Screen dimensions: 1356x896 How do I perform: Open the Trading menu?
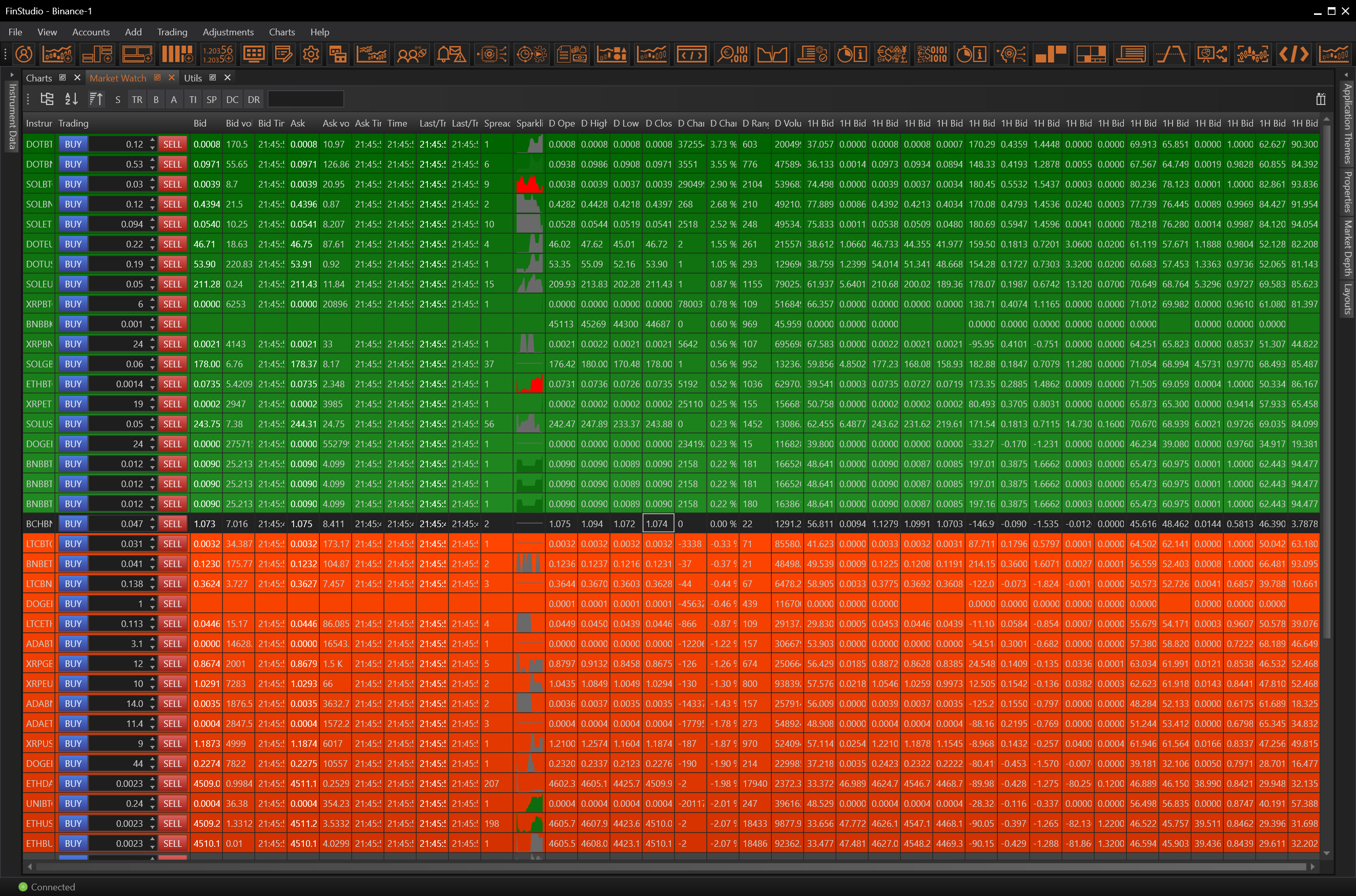(x=172, y=32)
